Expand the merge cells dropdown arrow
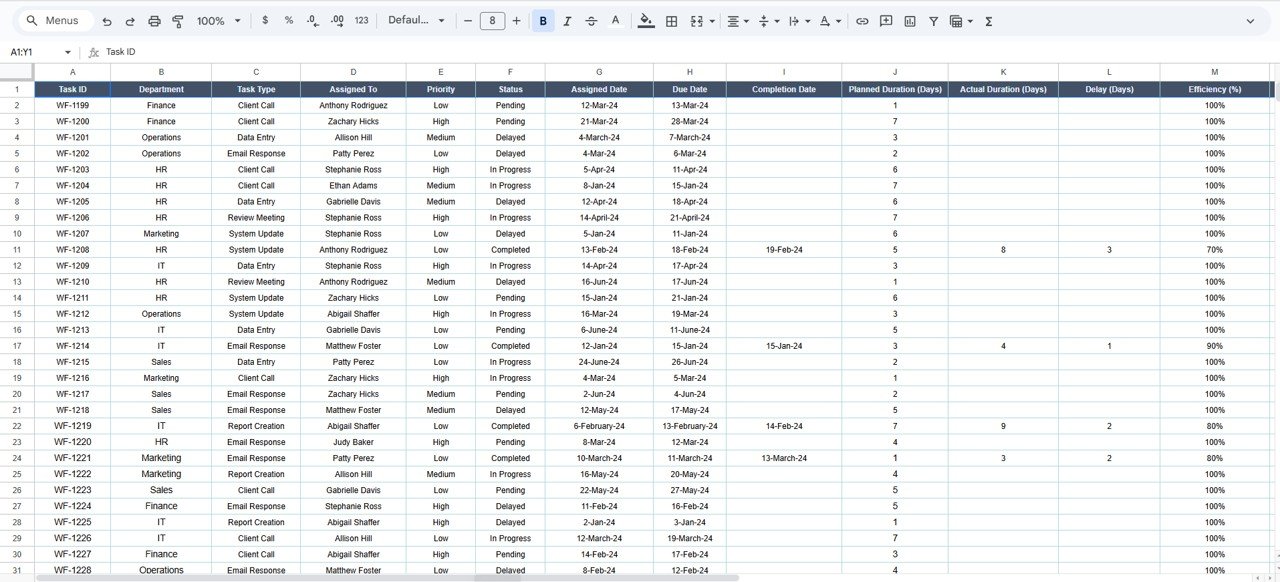 (711, 20)
